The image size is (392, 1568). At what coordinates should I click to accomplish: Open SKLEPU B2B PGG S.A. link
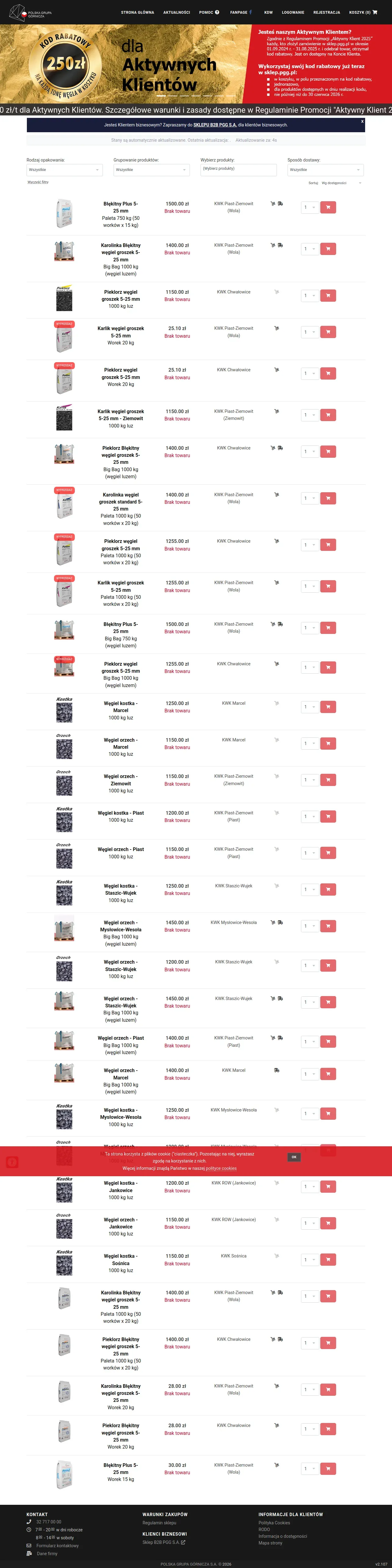point(215,125)
